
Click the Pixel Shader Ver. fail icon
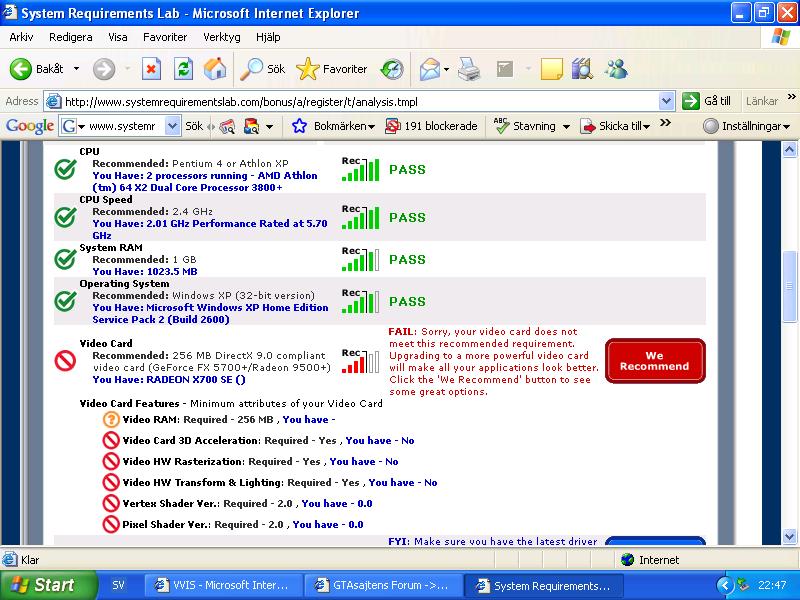(x=111, y=524)
